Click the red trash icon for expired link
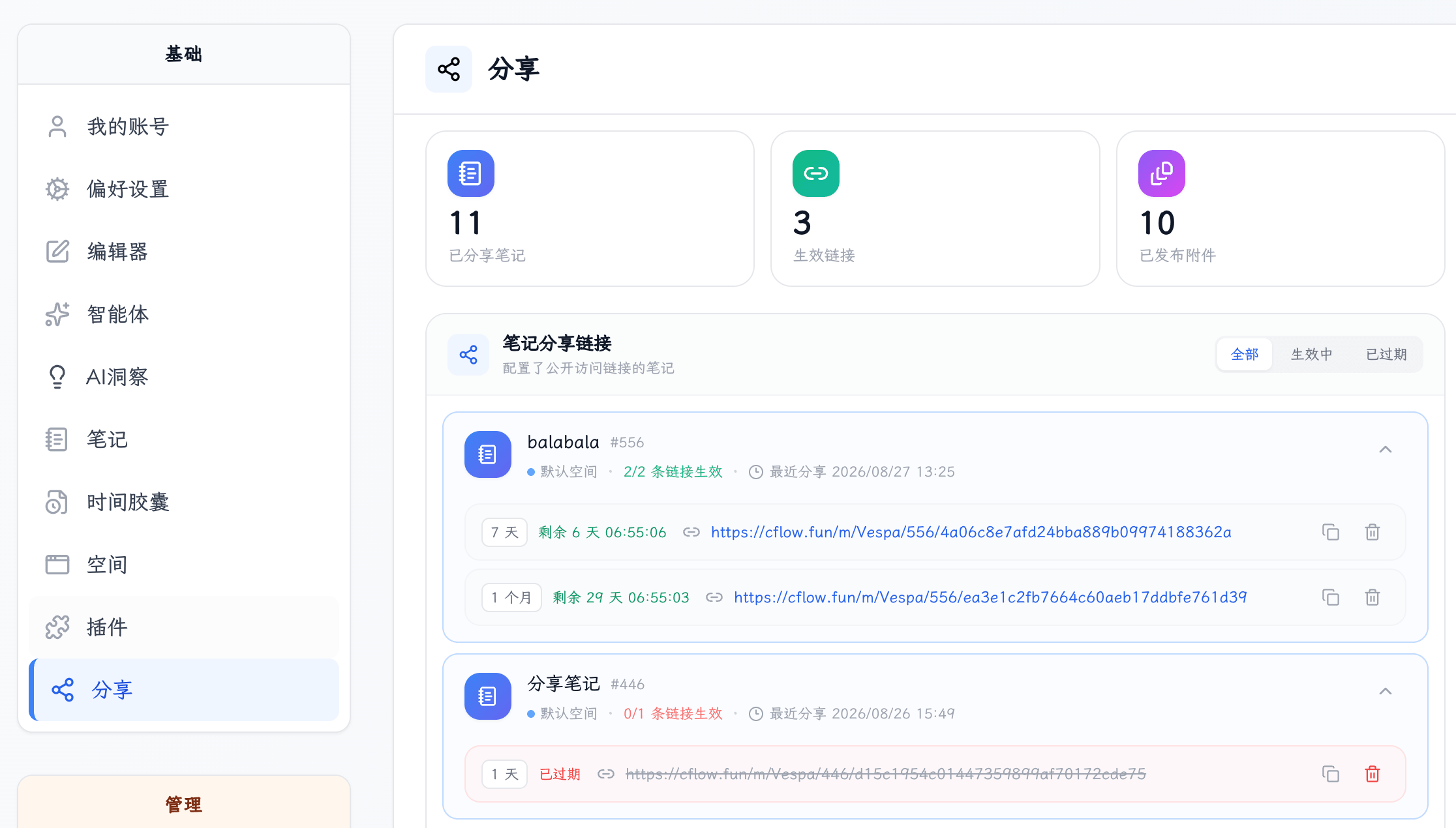Screen dimensions: 1456x828 (x=1373, y=774)
